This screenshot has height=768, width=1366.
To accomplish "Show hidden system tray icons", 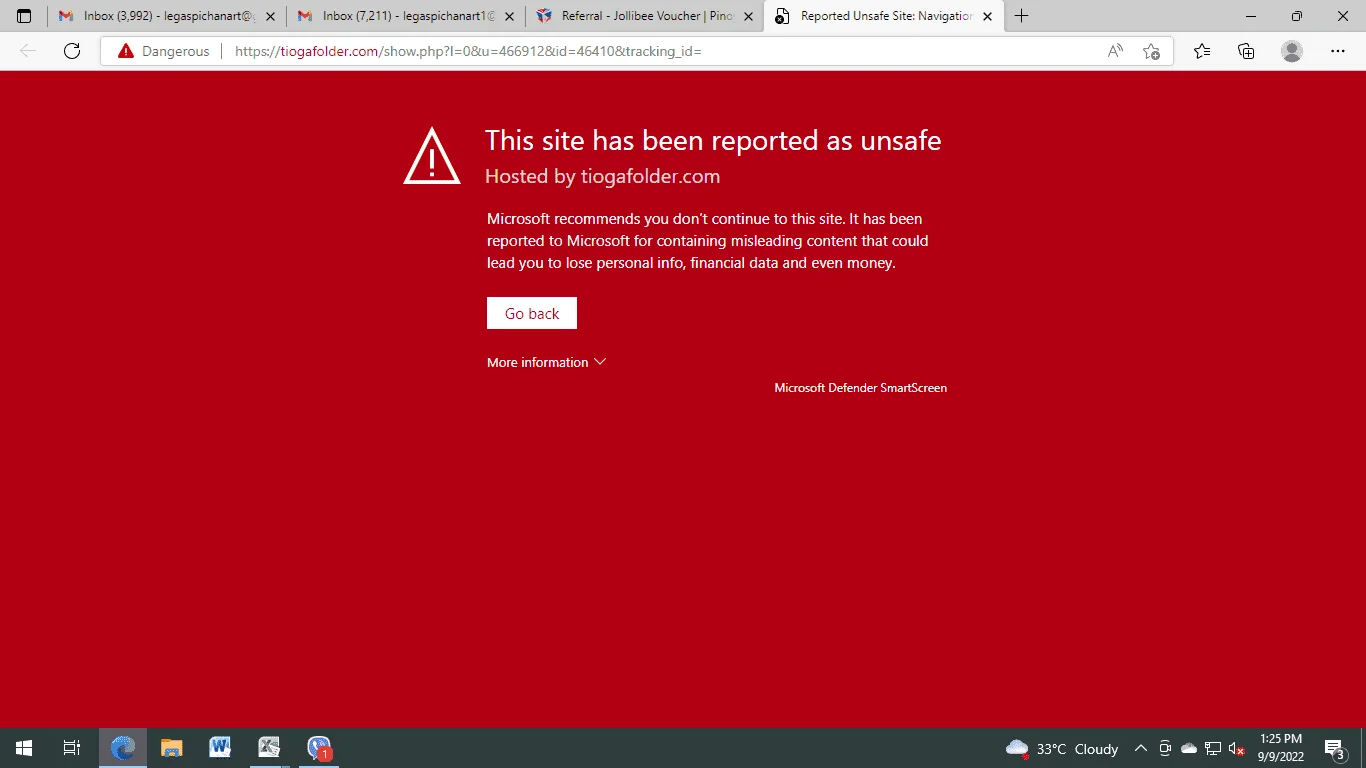I will [x=1140, y=749].
